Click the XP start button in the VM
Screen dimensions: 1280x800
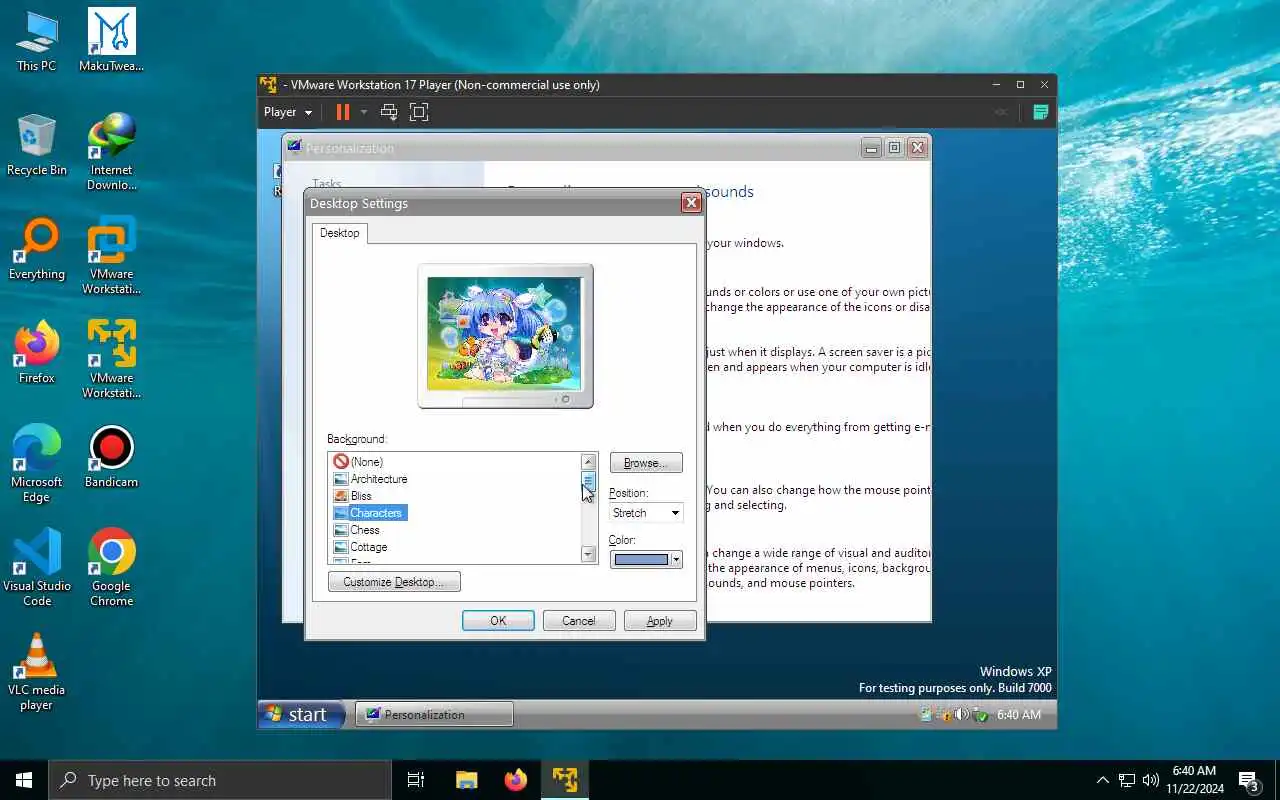(x=301, y=714)
